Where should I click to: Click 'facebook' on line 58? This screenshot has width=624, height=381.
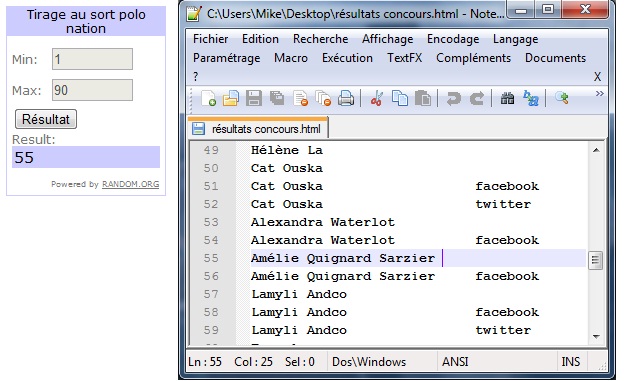[x=507, y=312]
